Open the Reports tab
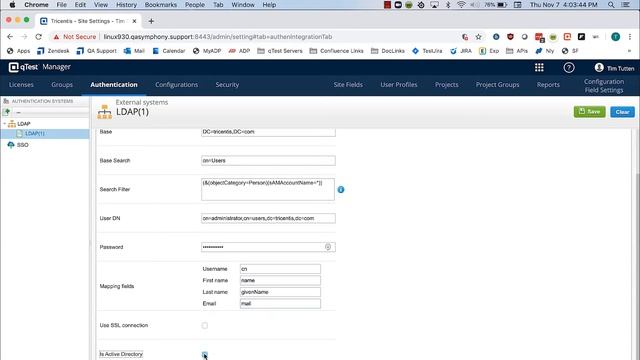The image size is (640, 360). point(548,84)
